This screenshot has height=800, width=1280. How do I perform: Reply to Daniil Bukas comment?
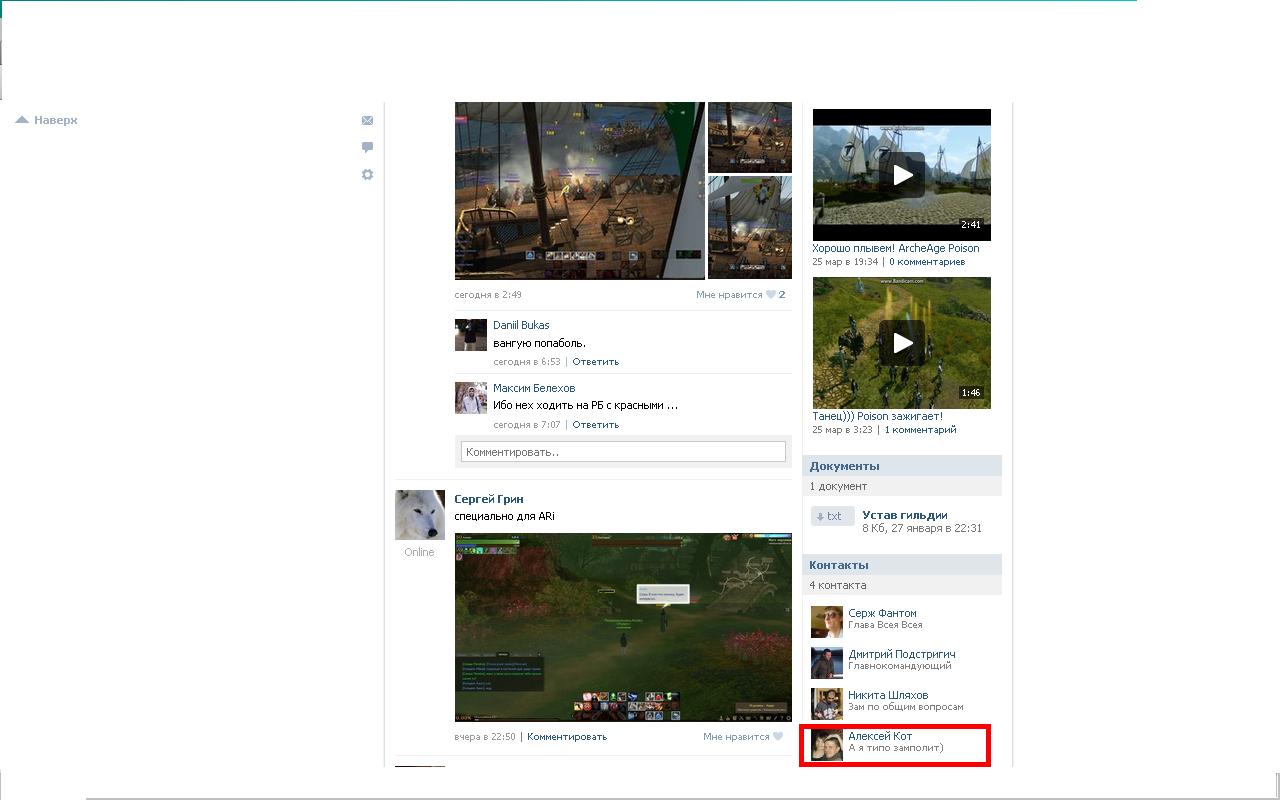[x=596, y=362]
